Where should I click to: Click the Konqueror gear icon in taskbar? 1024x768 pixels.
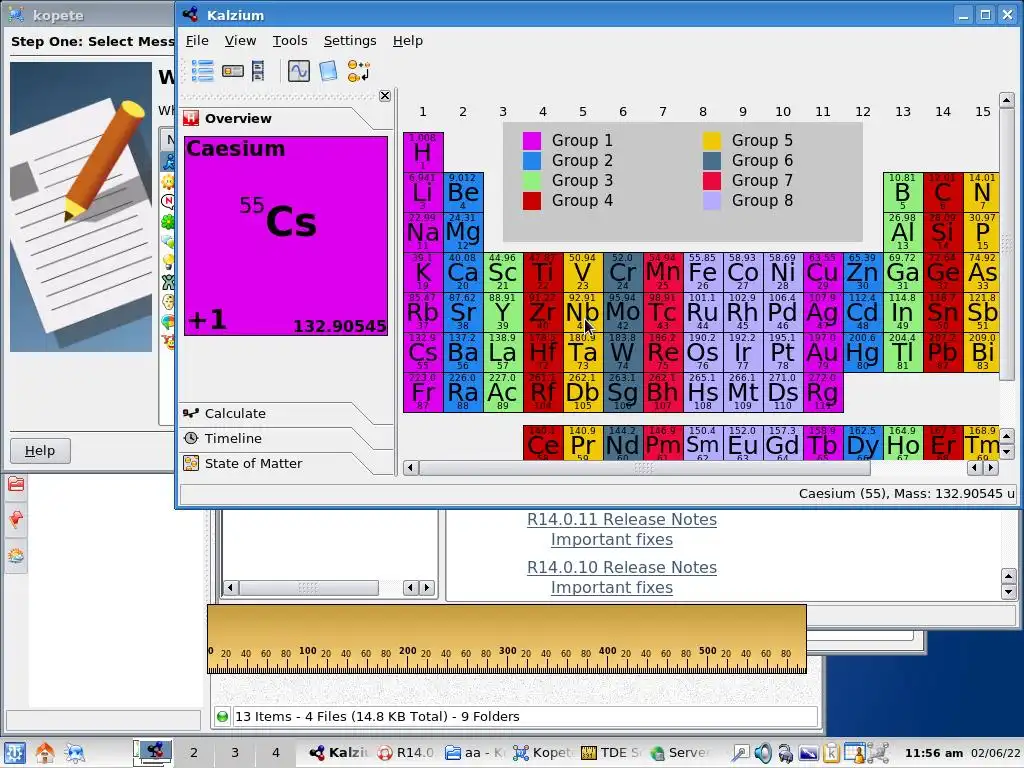[x=74, y=753]
